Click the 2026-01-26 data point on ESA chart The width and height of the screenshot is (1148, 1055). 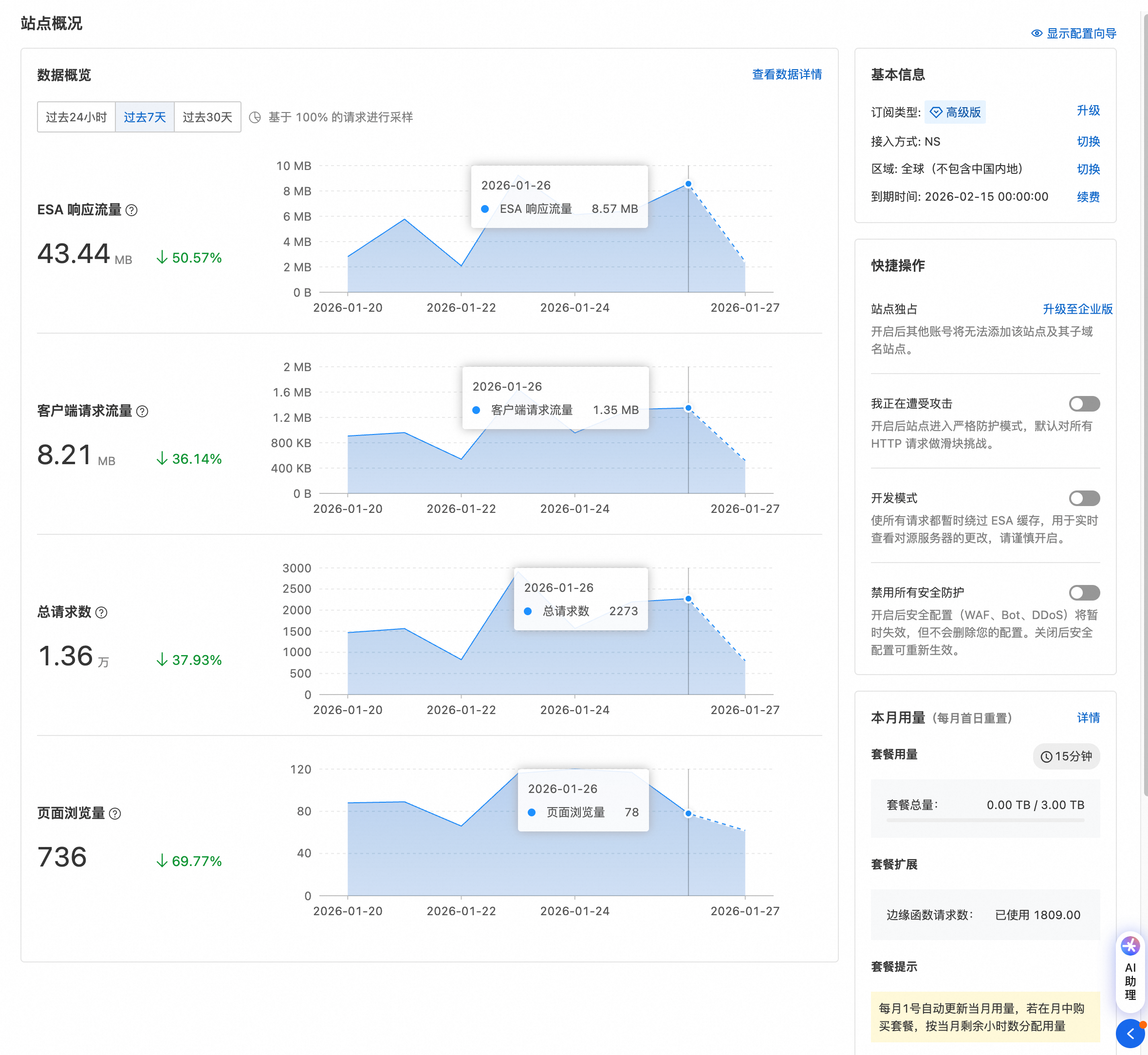688,184
